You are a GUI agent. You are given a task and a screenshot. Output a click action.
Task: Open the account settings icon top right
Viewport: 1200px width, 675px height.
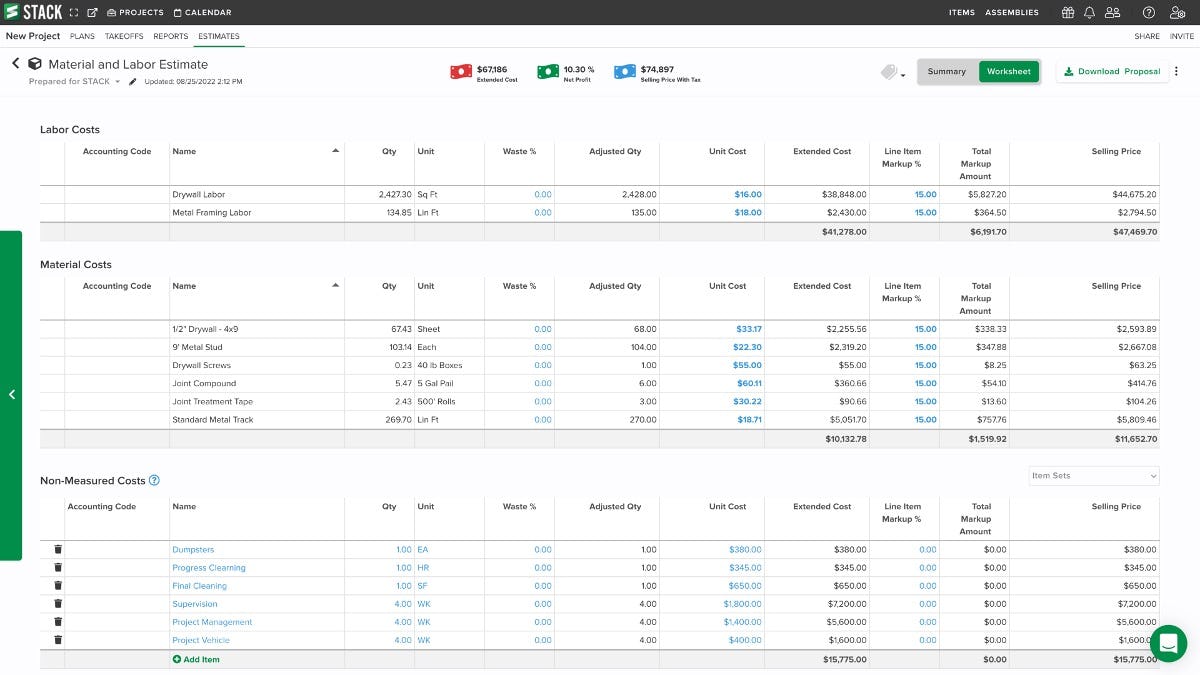point(1177,12)
